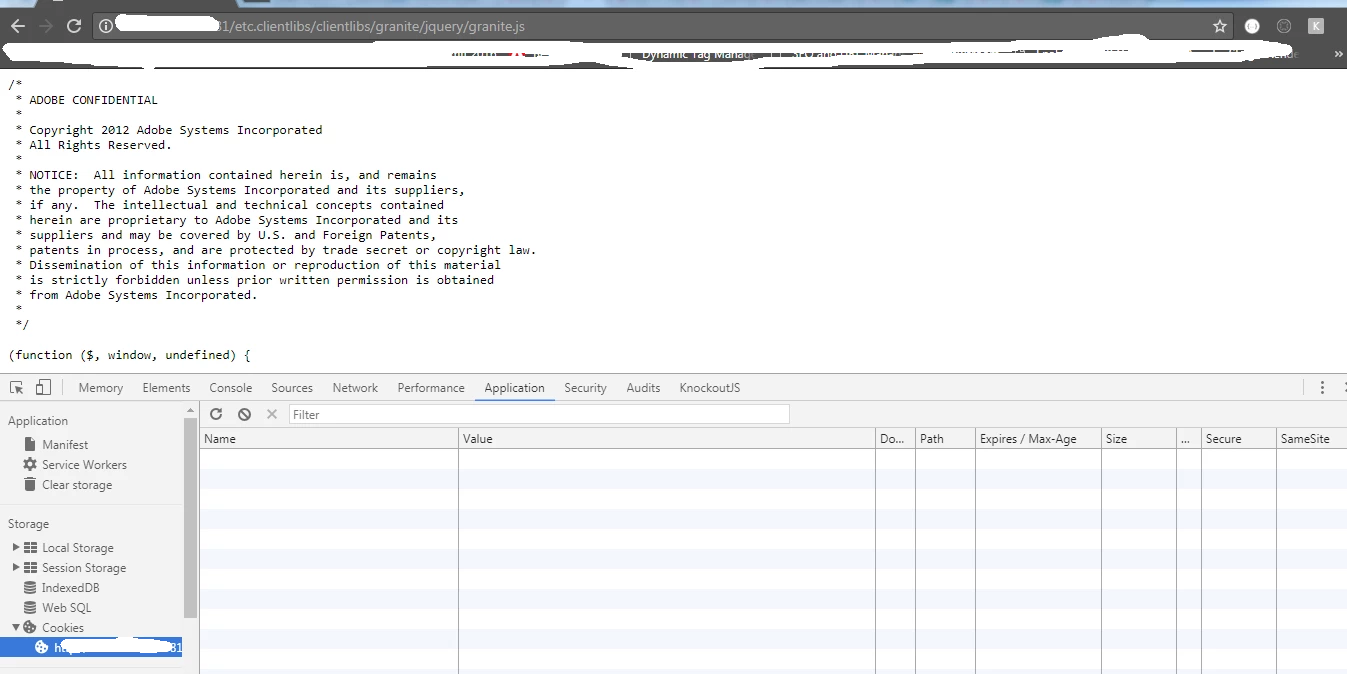Click the Local Storage grid icon
The height and width of the screenshot is (674, 1347).
click(x=30, y=547)
